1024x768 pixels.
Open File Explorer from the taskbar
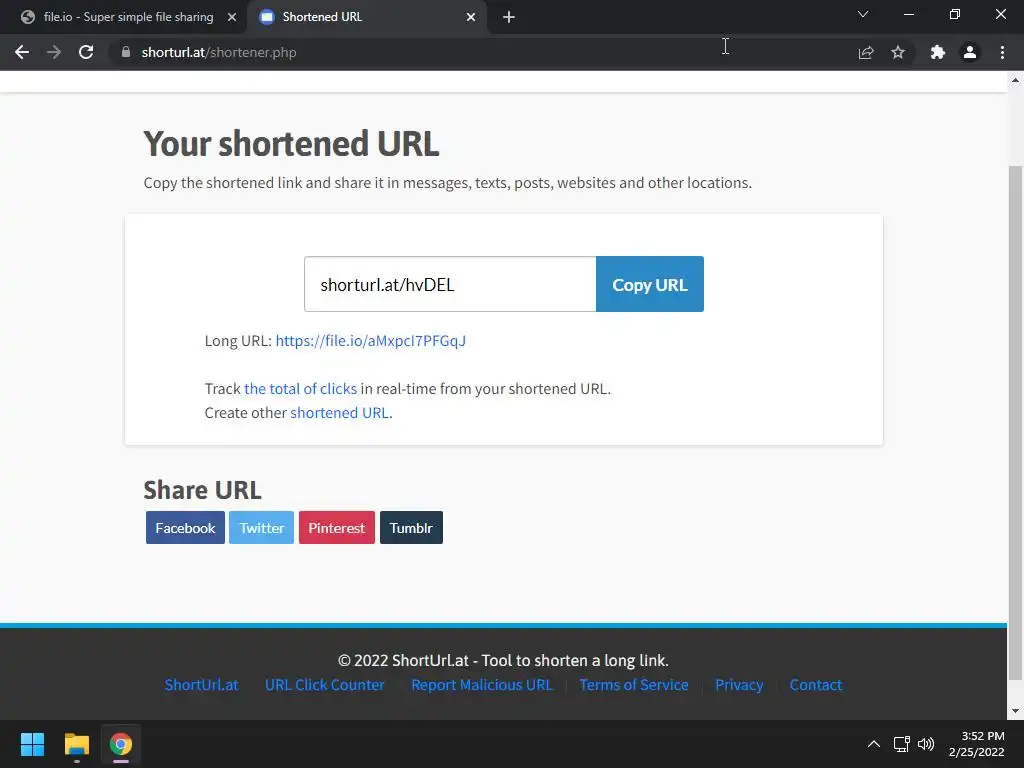(x=76, y=744)
